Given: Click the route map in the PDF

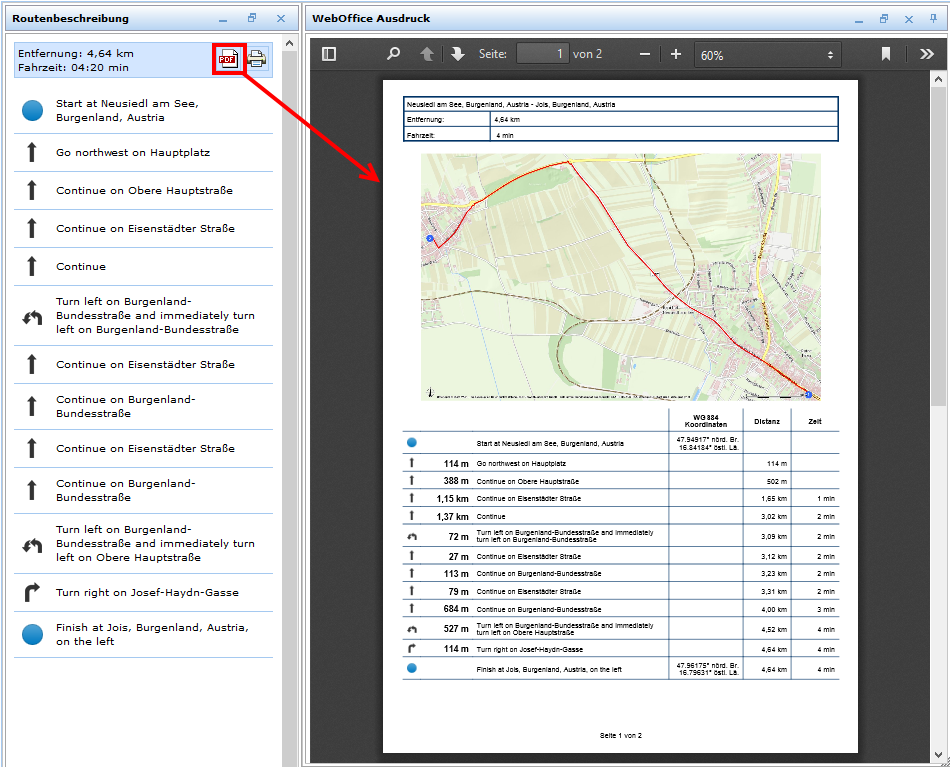Looking at the screenshot, I should point(620,277).
